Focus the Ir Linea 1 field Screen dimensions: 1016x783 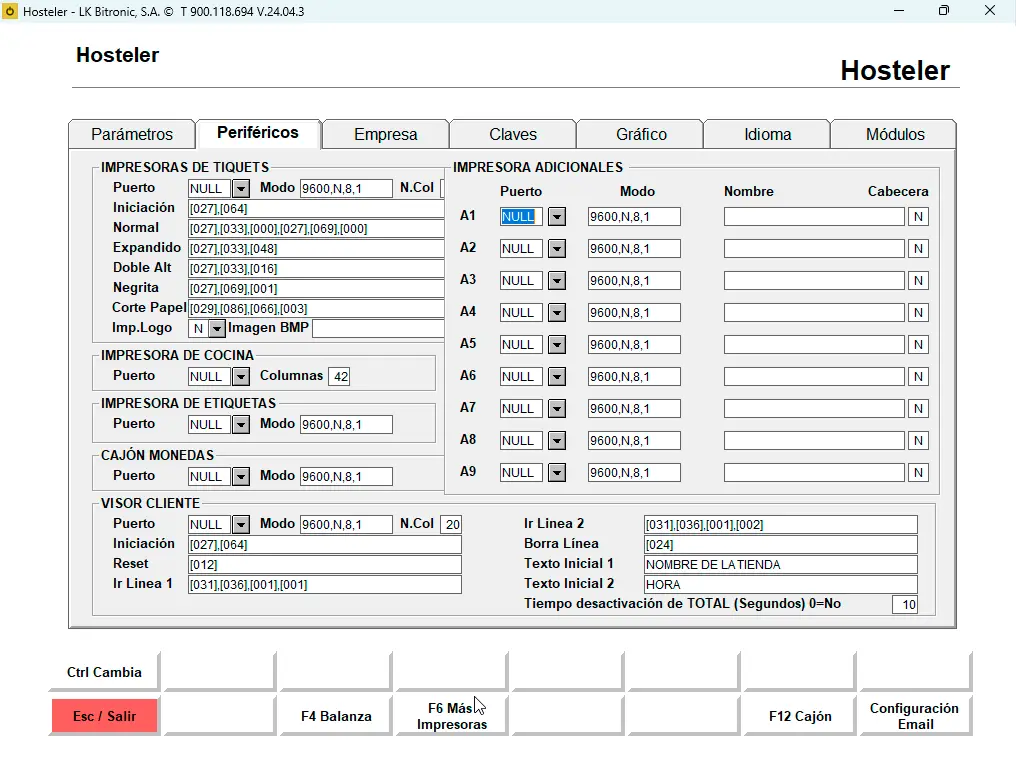(325, 585)
